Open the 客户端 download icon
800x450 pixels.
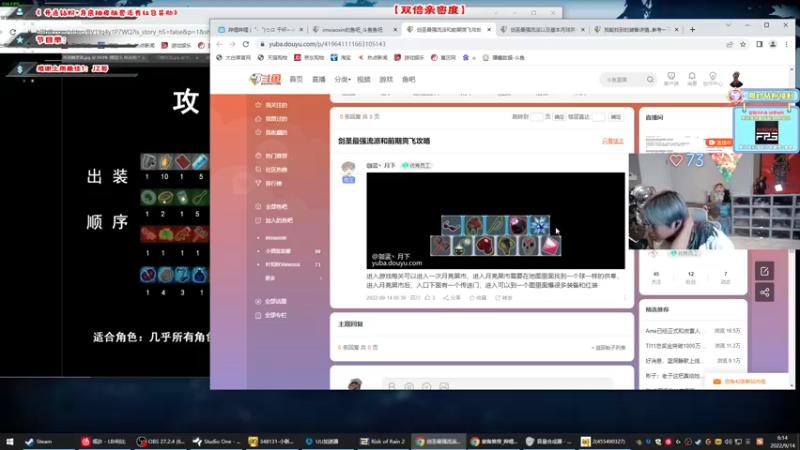click(671, 79)
